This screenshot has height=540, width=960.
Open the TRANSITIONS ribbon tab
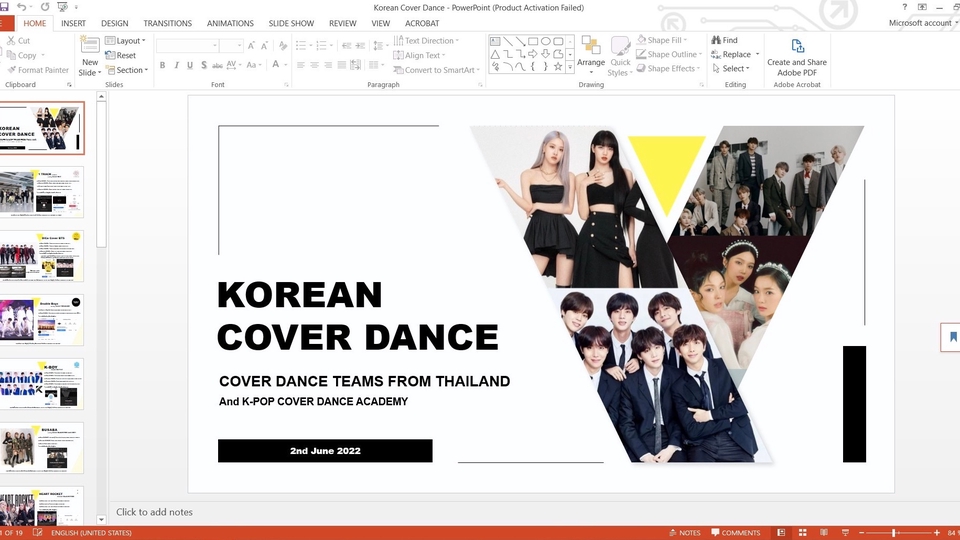168,23
